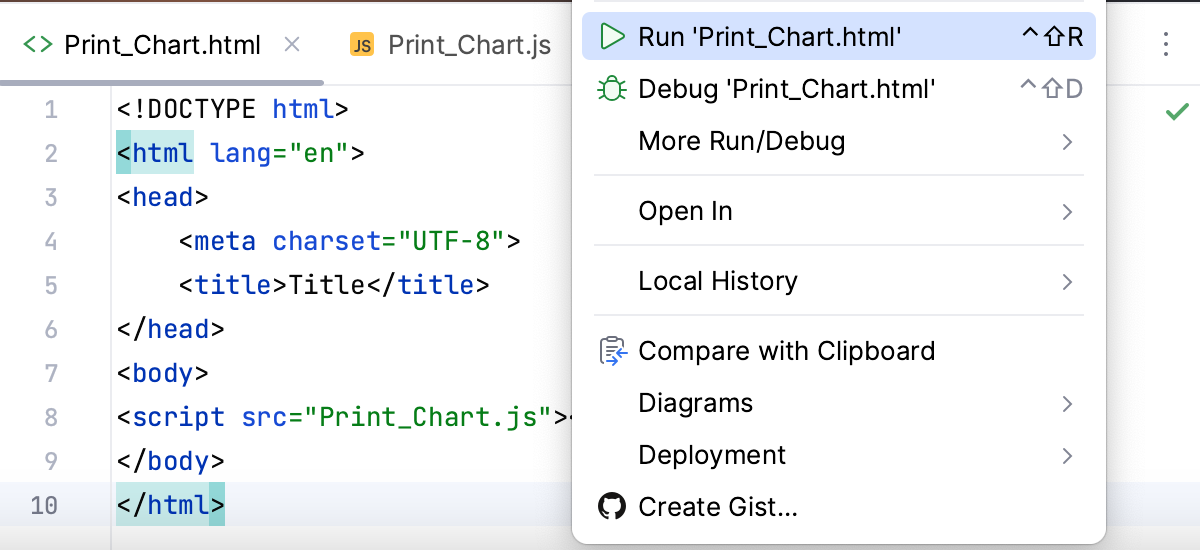
Task: Click the green Run play icon
Action: pos(611,37)
